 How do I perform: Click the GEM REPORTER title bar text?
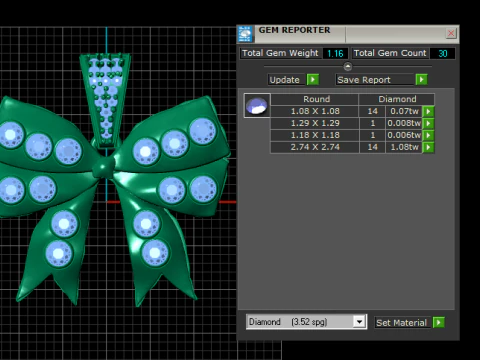point(294,30)
